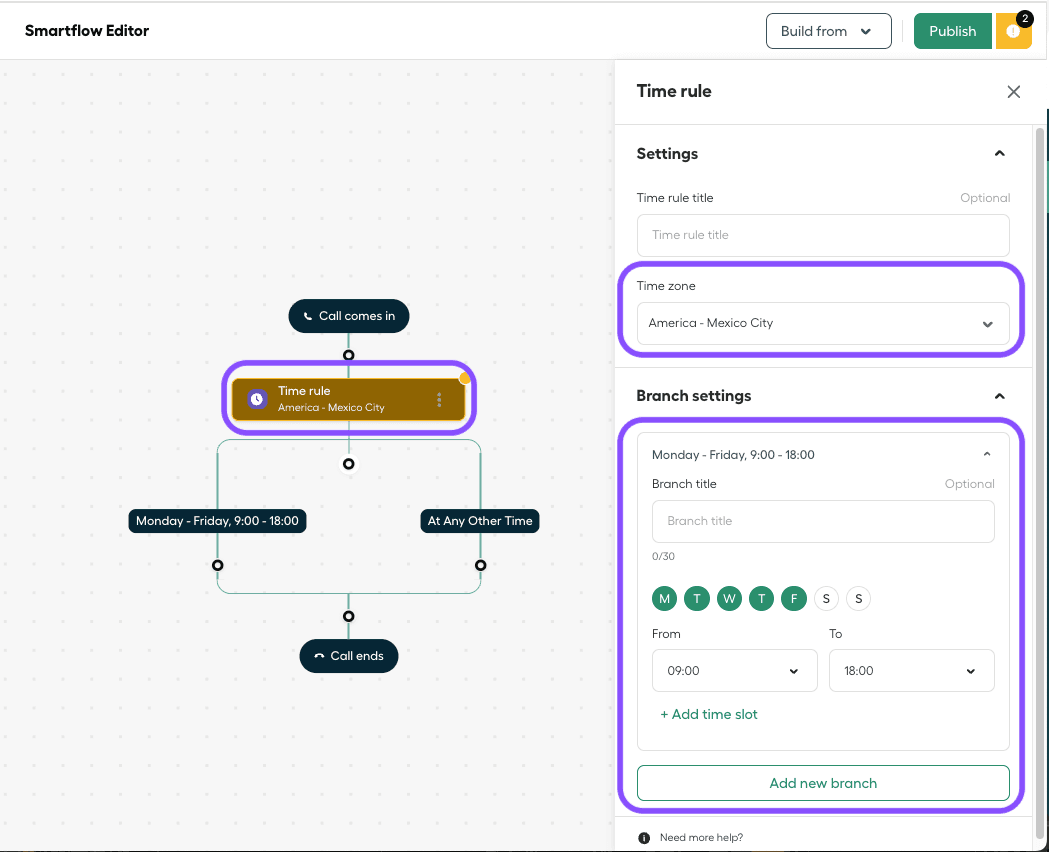This screenshot has height=852, width=1049.
Task: Toggle Monday day selector off
Action: coord(664,599)
